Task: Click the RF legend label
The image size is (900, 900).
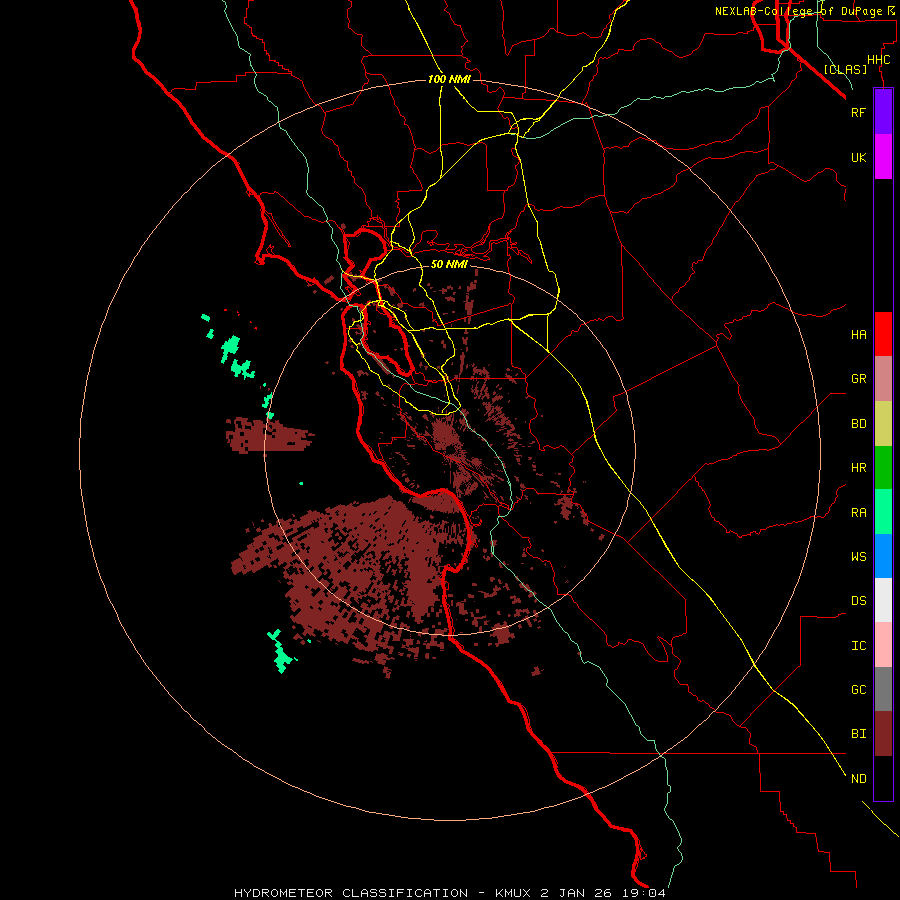Action: point(858,112)
